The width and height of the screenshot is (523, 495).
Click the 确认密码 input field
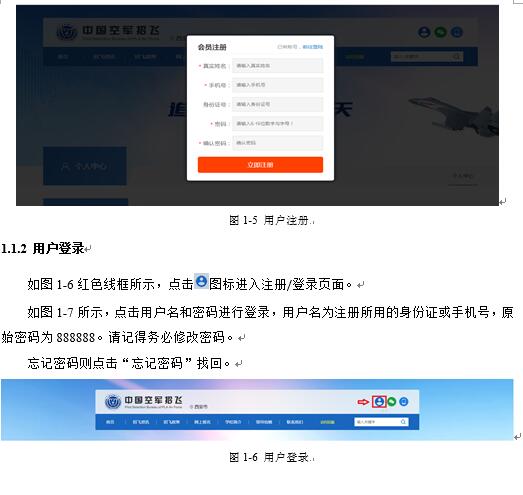(x=278, y=143)
